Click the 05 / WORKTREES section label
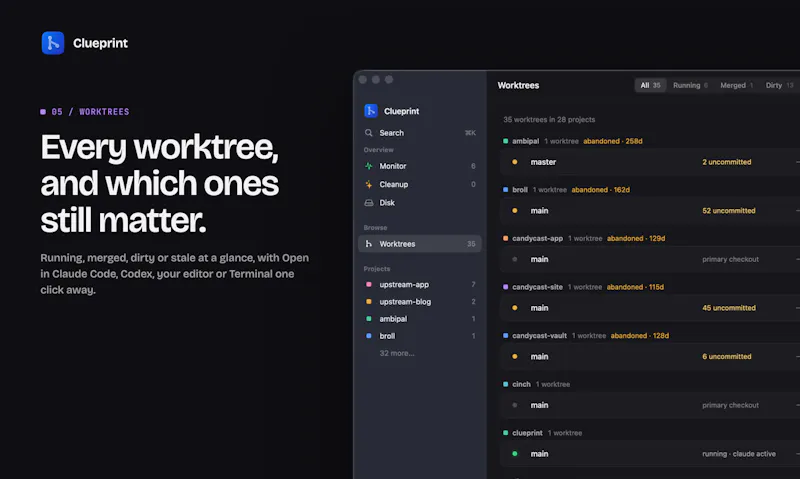The image size is (800, 479). point(85,112)
